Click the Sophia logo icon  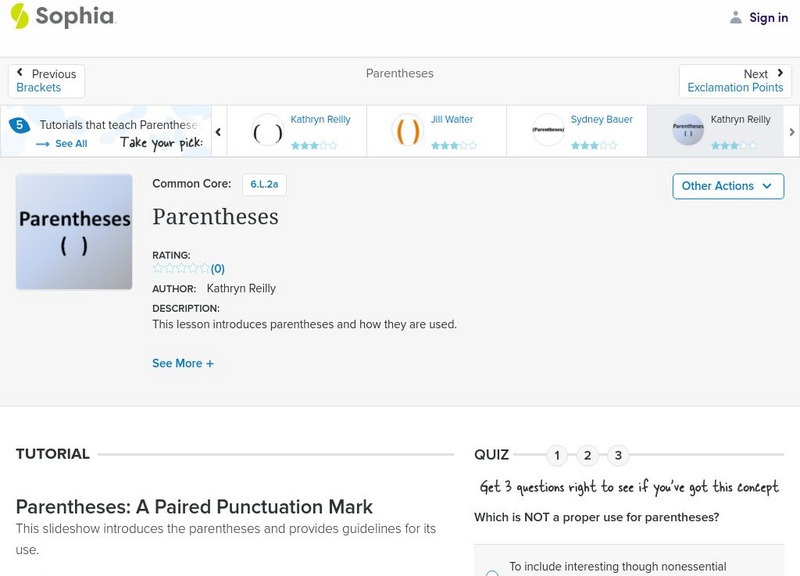[20, 16]
